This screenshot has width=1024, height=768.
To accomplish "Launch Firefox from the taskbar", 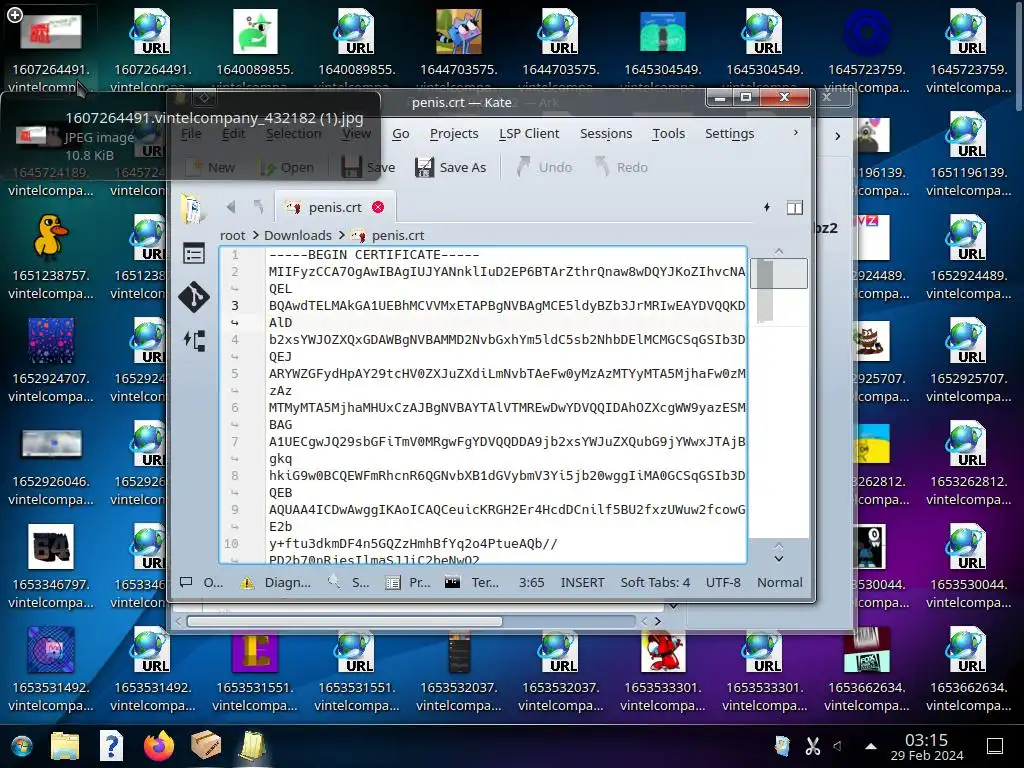I will pos(159,746).
